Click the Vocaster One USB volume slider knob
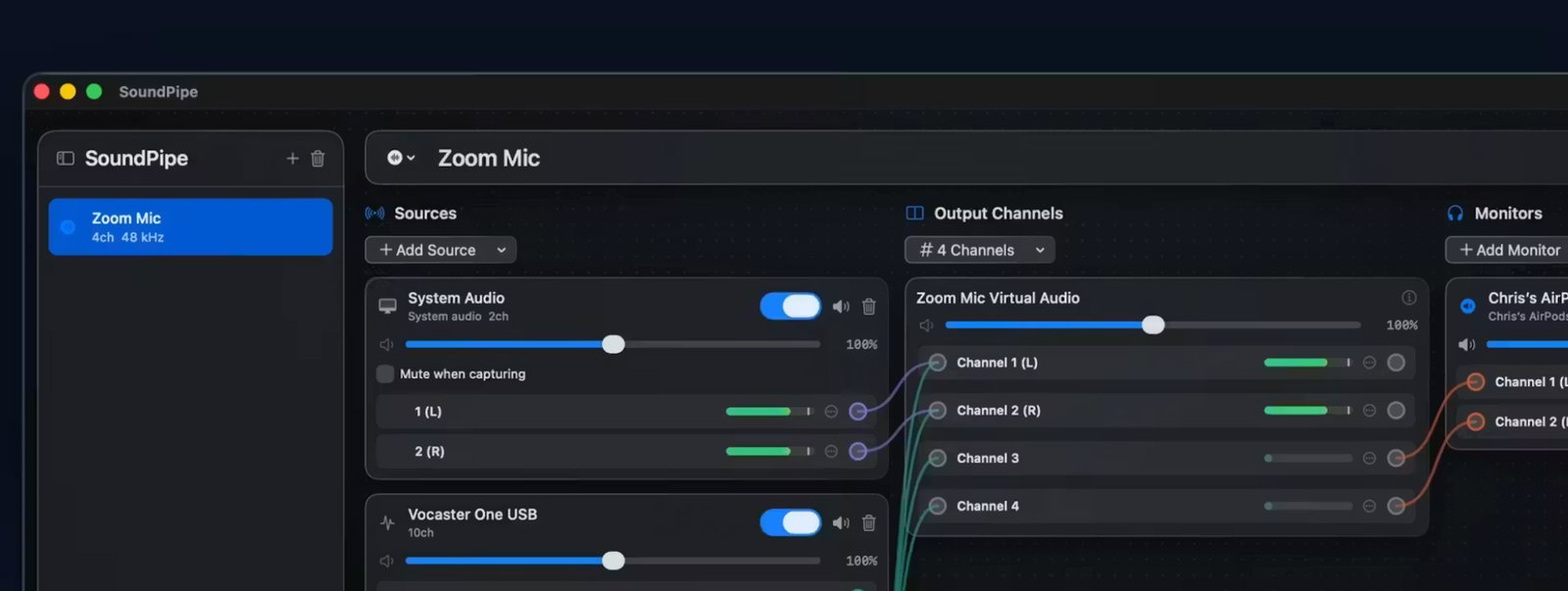Image resolution: width=1568 pixels, height=591 pixels. pyautogui.click(x=613, y=561)
